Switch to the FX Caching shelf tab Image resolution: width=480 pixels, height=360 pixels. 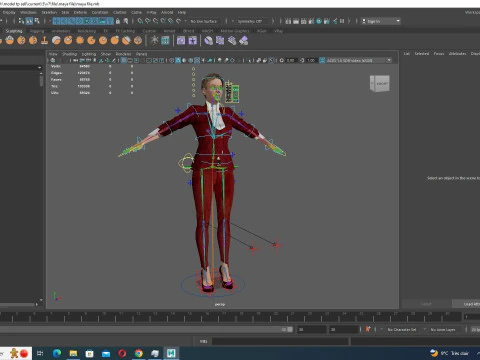pos(125,31)
